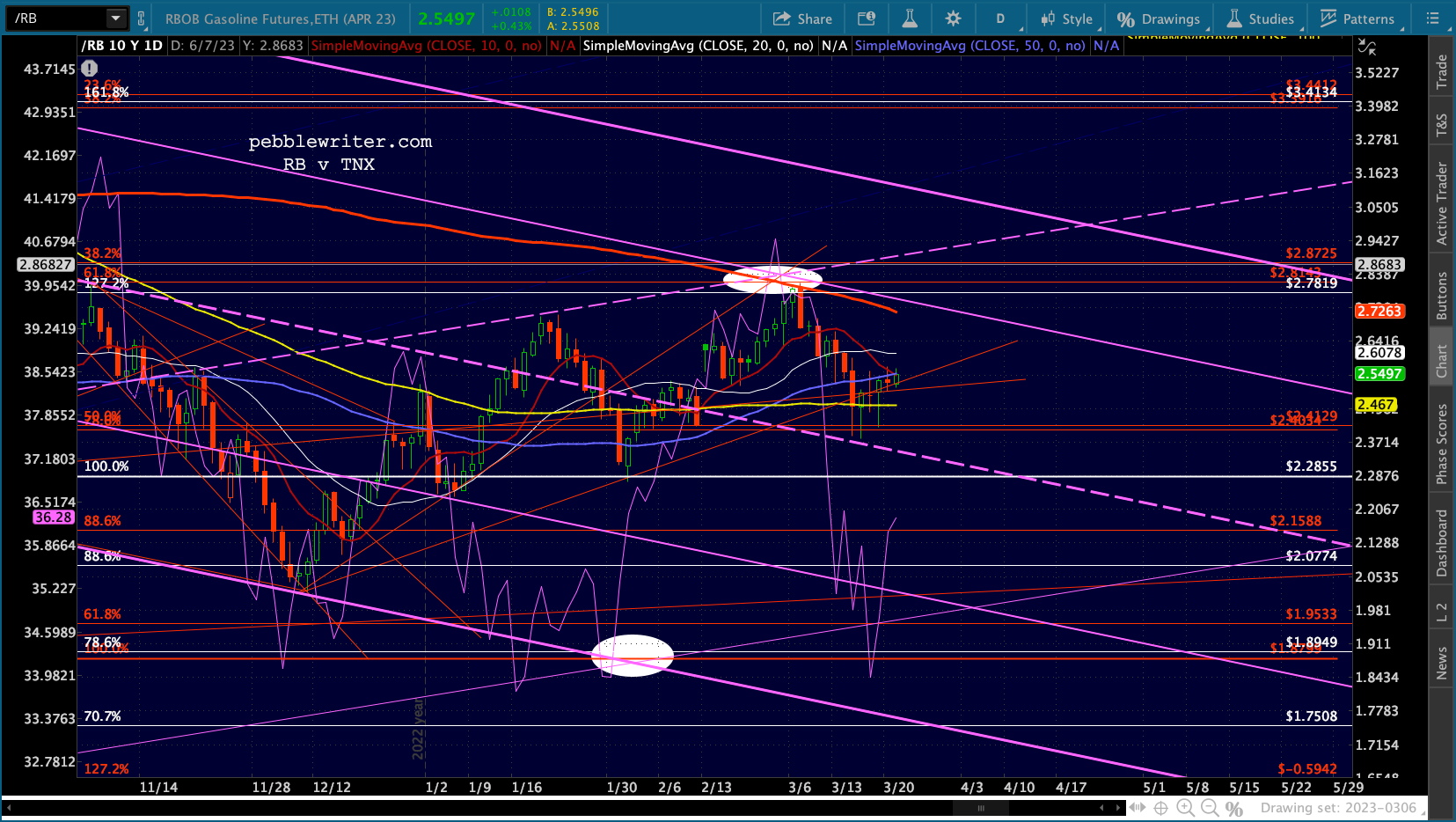Image resolution: width=1456 pixels, height=822 pixels.
Task: Click the symbol link clip icon
Action: (141, 18)
